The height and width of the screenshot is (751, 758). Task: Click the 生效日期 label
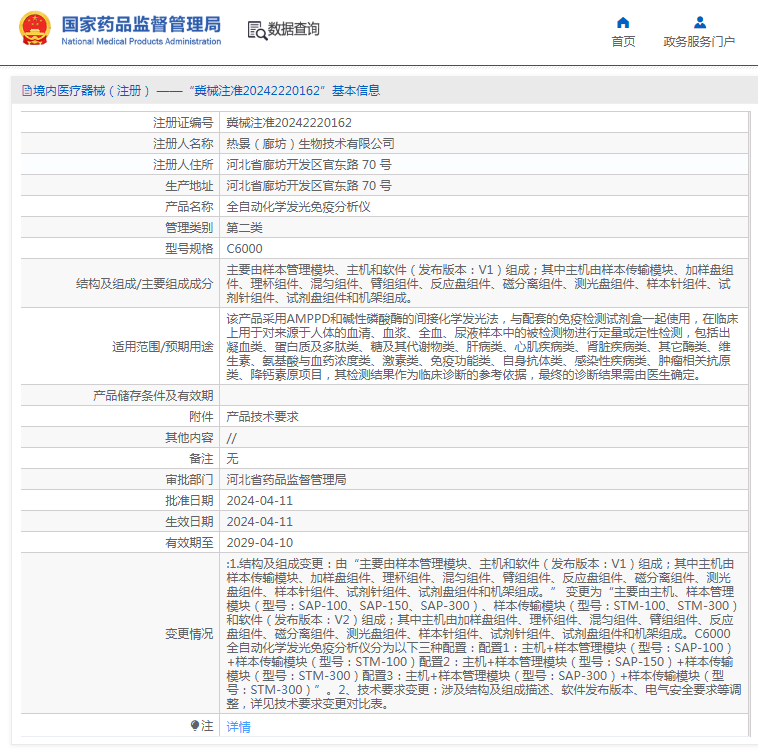[x=189, y=522]
